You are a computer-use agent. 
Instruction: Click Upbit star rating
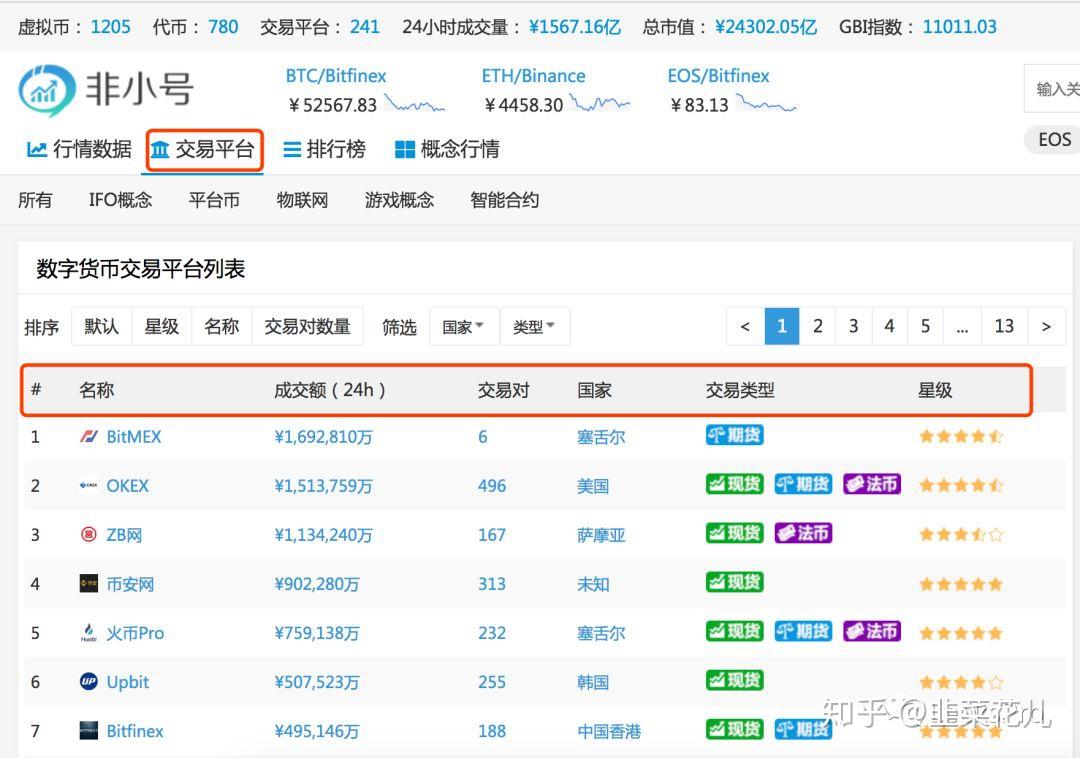click(x=961, y=682)
